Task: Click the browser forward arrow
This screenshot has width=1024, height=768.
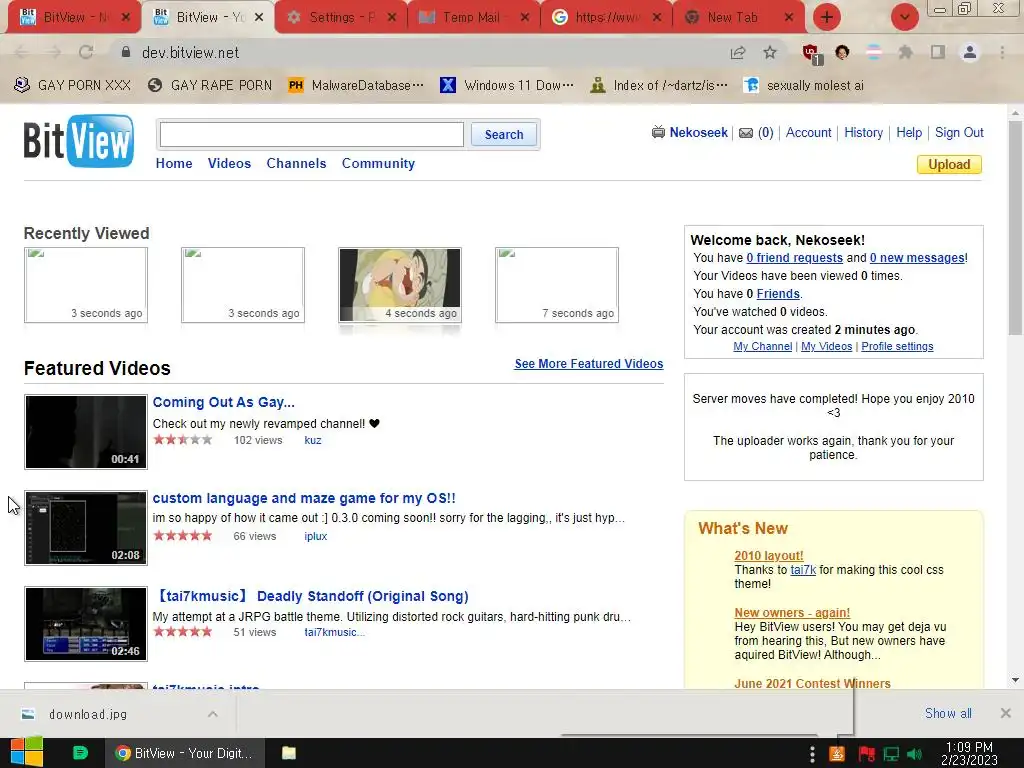Action: point(54,52)
